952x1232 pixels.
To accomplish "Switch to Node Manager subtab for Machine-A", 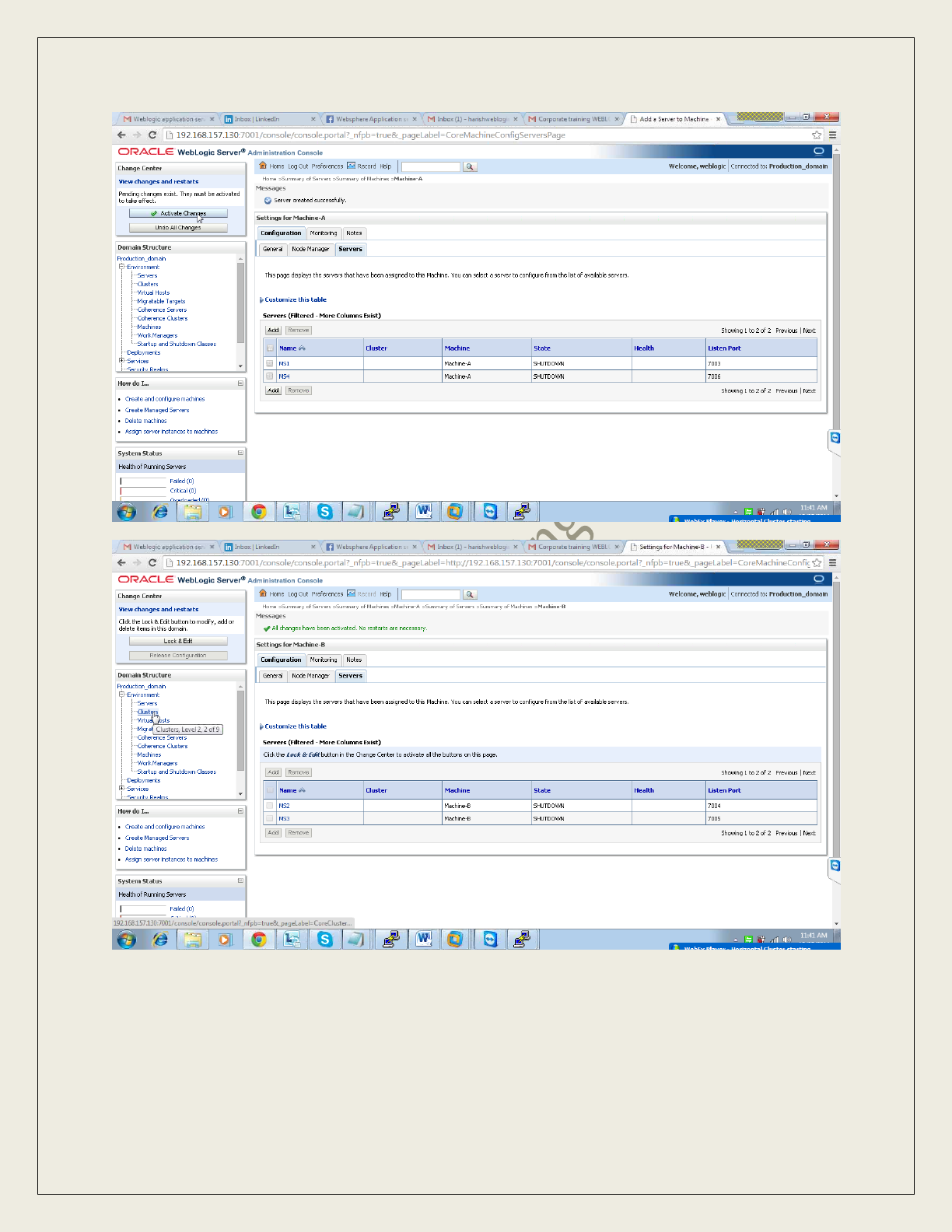I will [310, 249].
